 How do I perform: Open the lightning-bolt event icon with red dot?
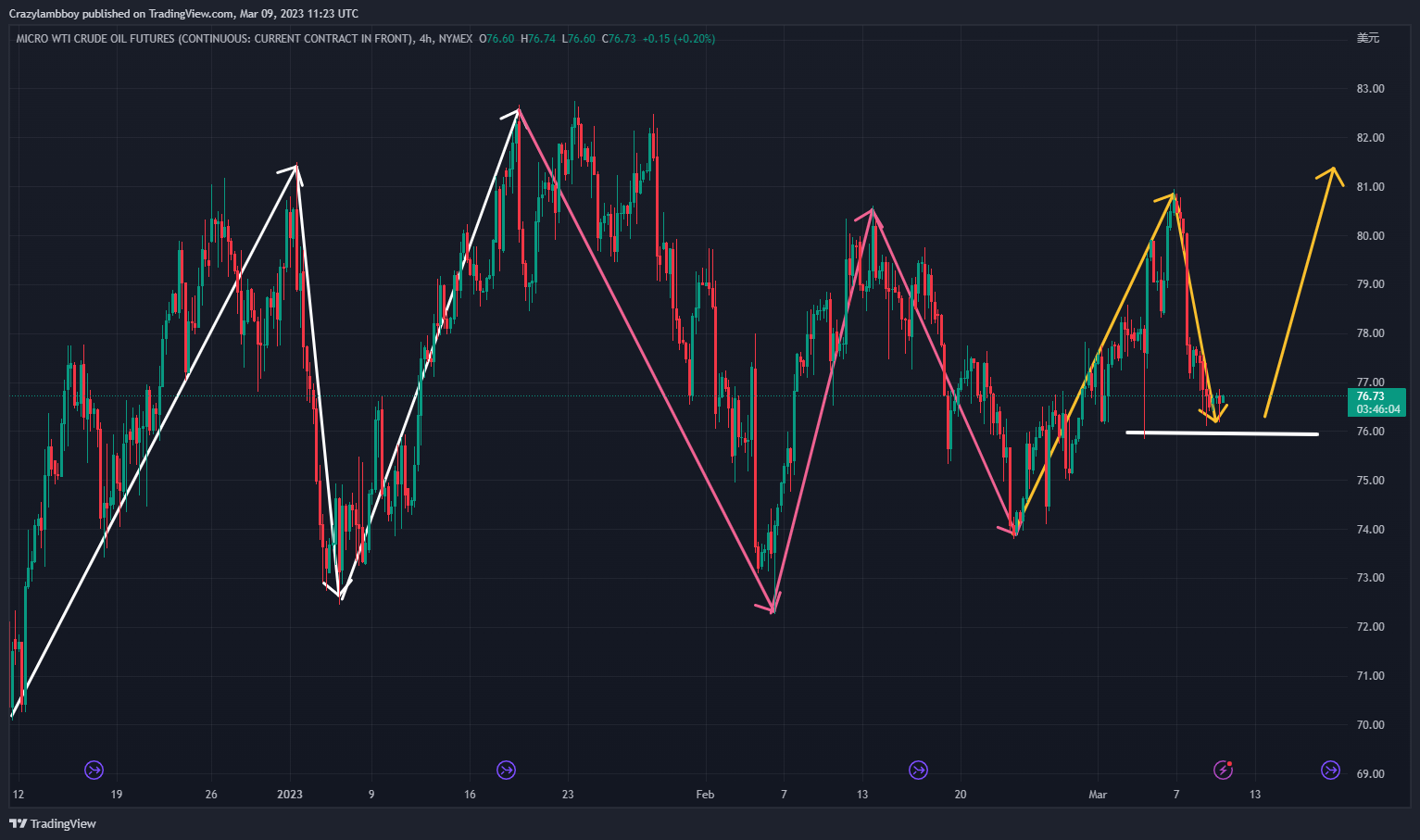click(x=1223, y=770)
